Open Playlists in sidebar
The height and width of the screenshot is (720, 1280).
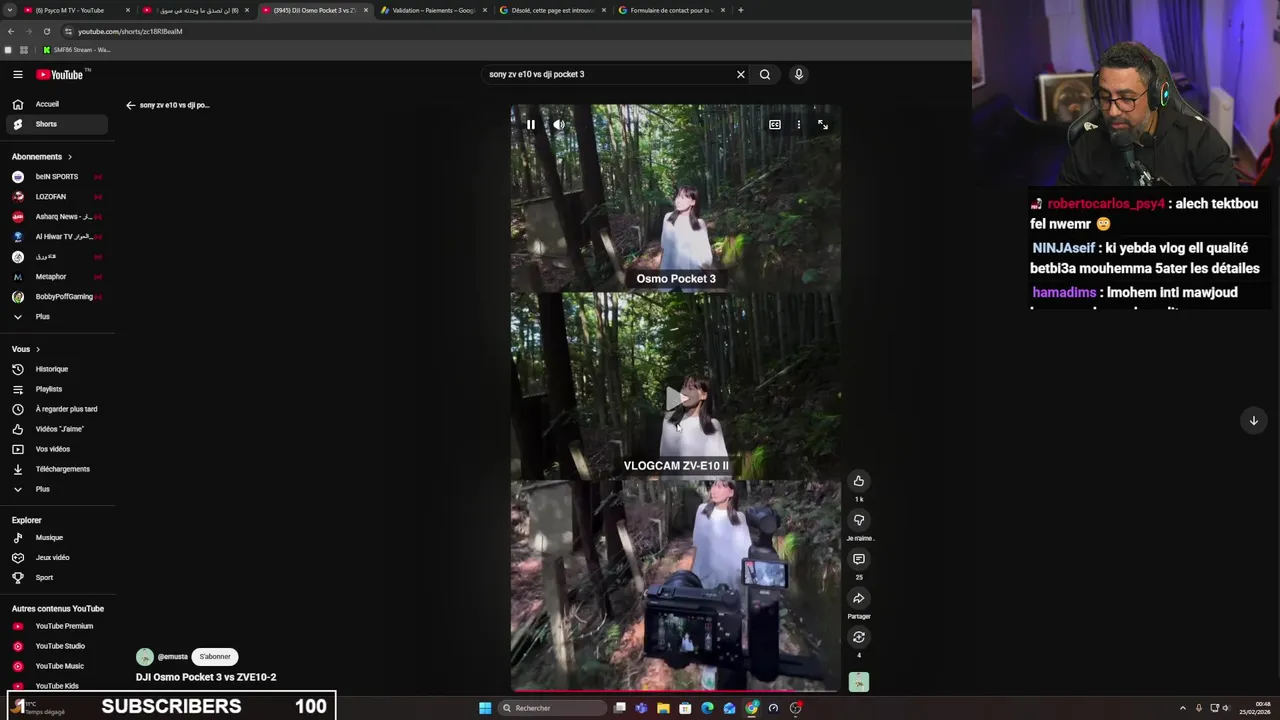[x=49, y=389]
